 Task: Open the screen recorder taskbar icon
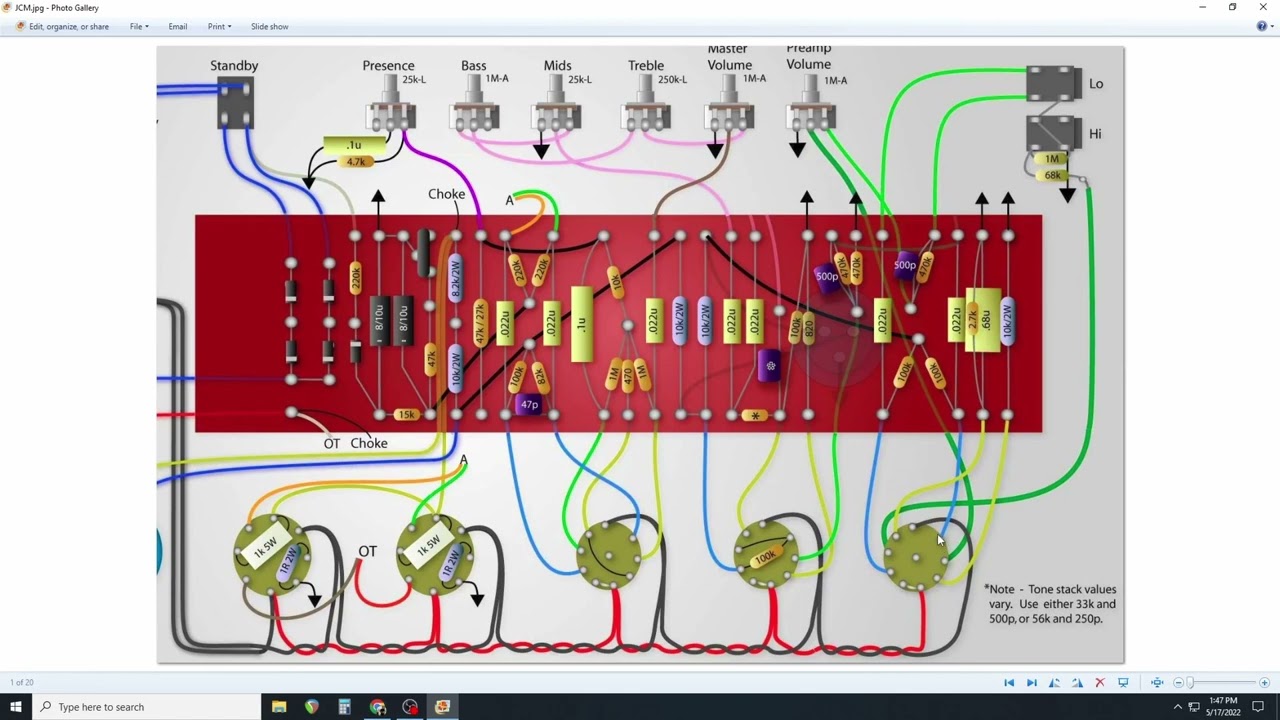(x=410, y=707)
